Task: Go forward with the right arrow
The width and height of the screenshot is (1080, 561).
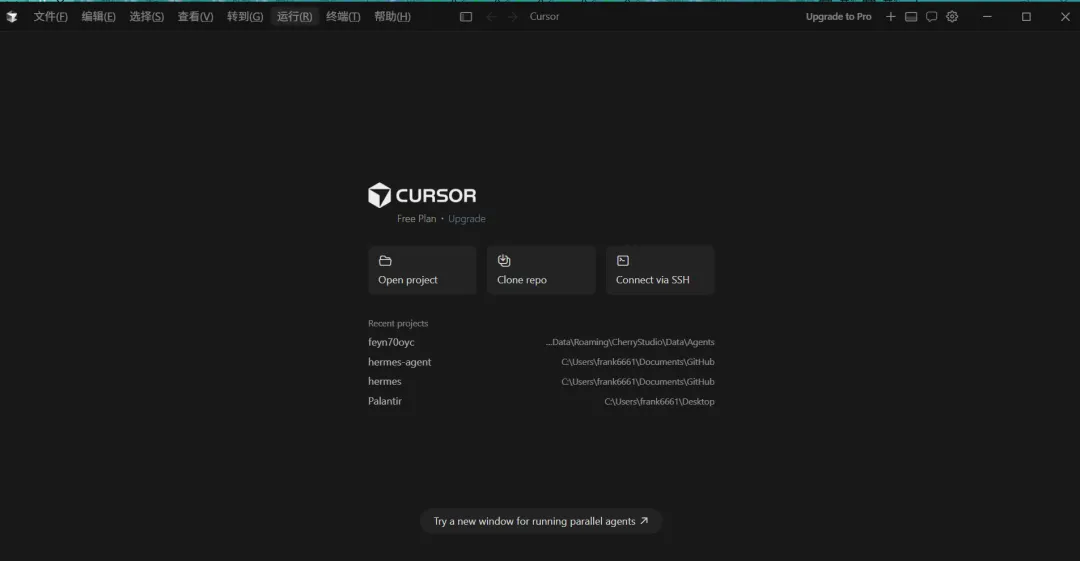Action: coord(512,17)
